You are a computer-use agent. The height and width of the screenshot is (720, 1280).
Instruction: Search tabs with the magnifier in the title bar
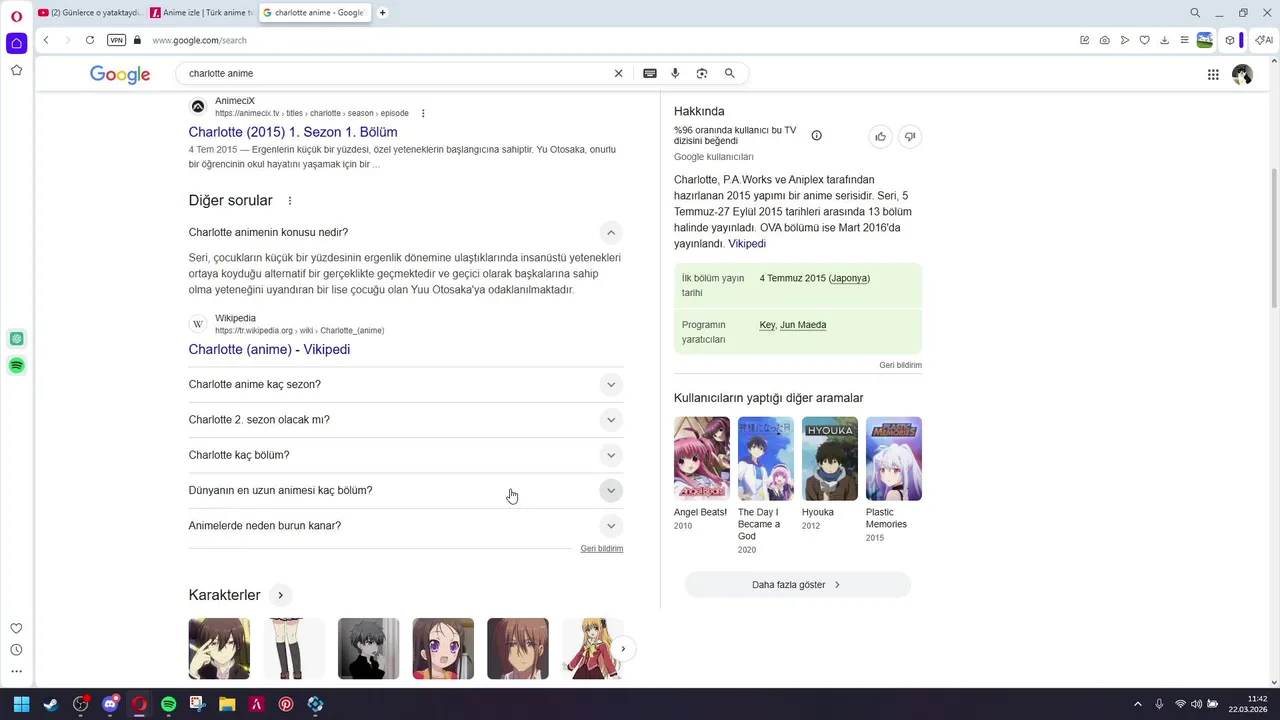pyautogui.click(x=1195, y=13)
